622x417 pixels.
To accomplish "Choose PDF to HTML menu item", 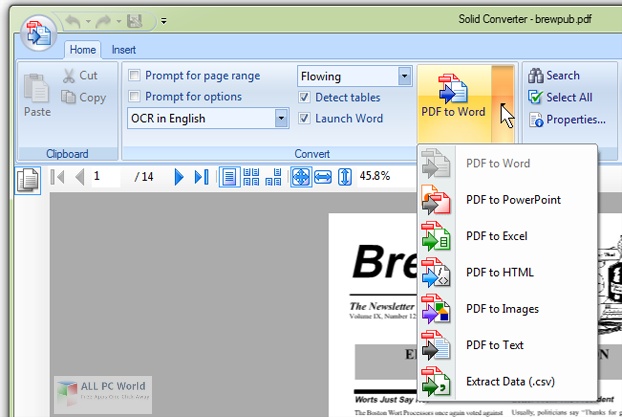I will pos(507,273).
